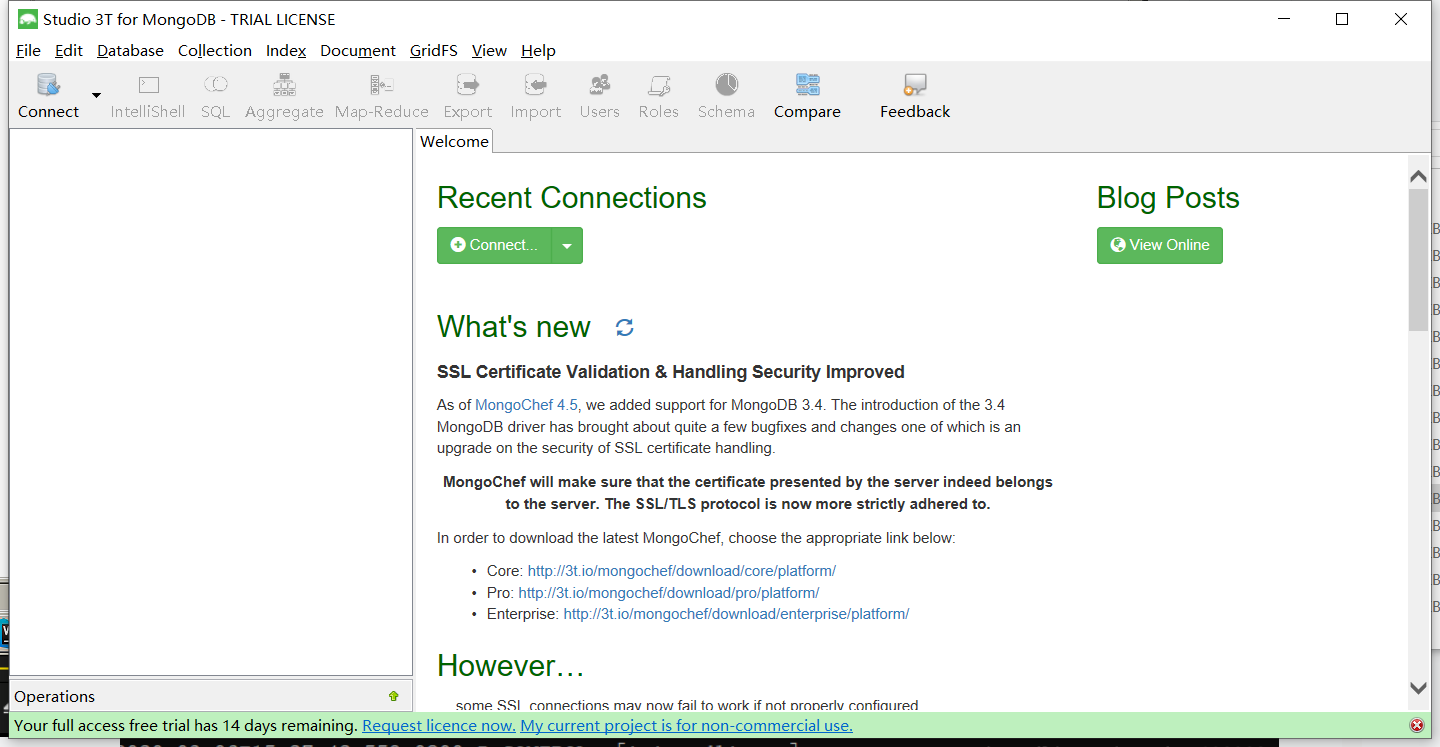
Task: Click the Export toolbar icon
Action: pos(468,96)
